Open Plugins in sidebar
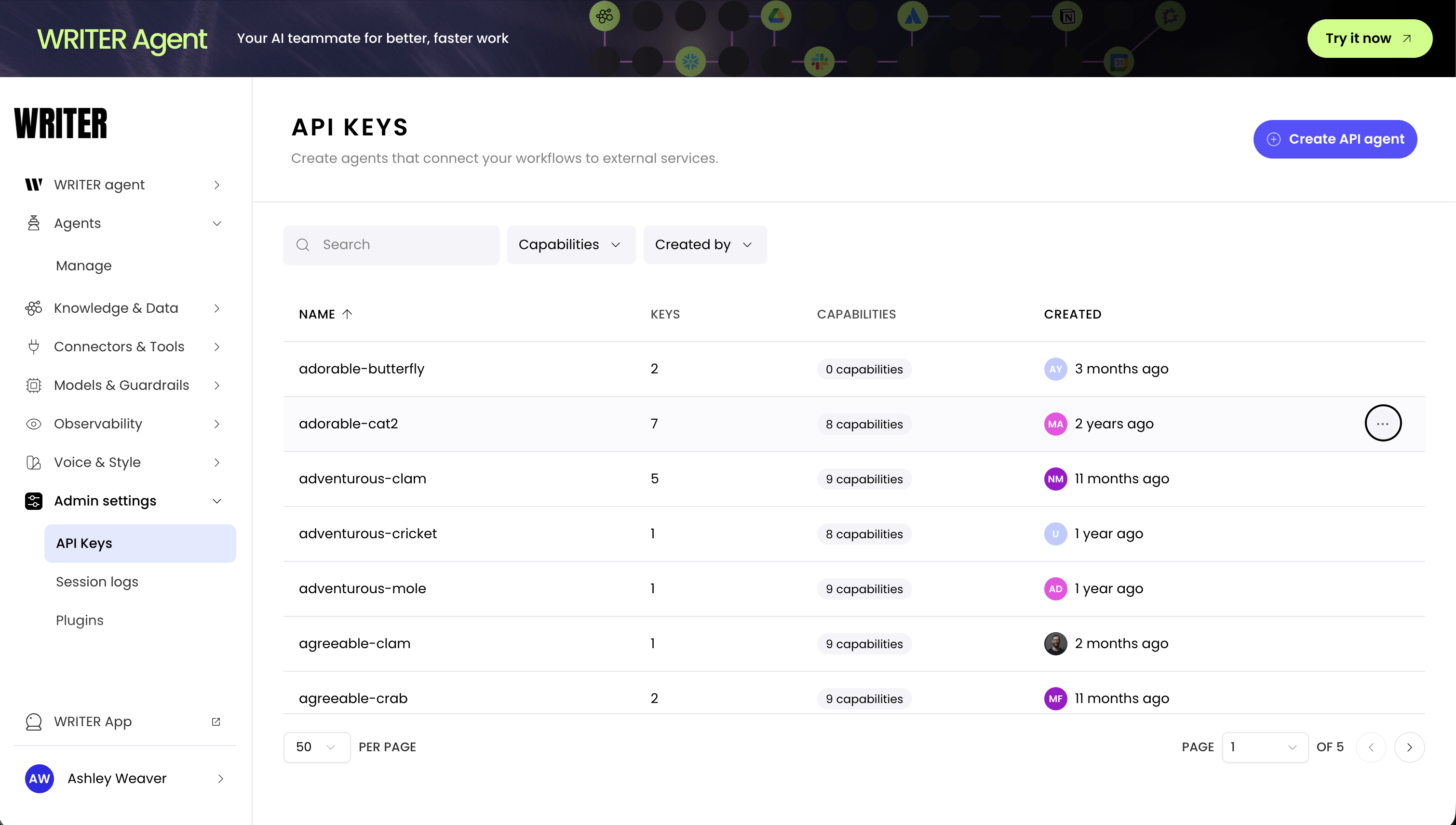 tap(80, 621)
